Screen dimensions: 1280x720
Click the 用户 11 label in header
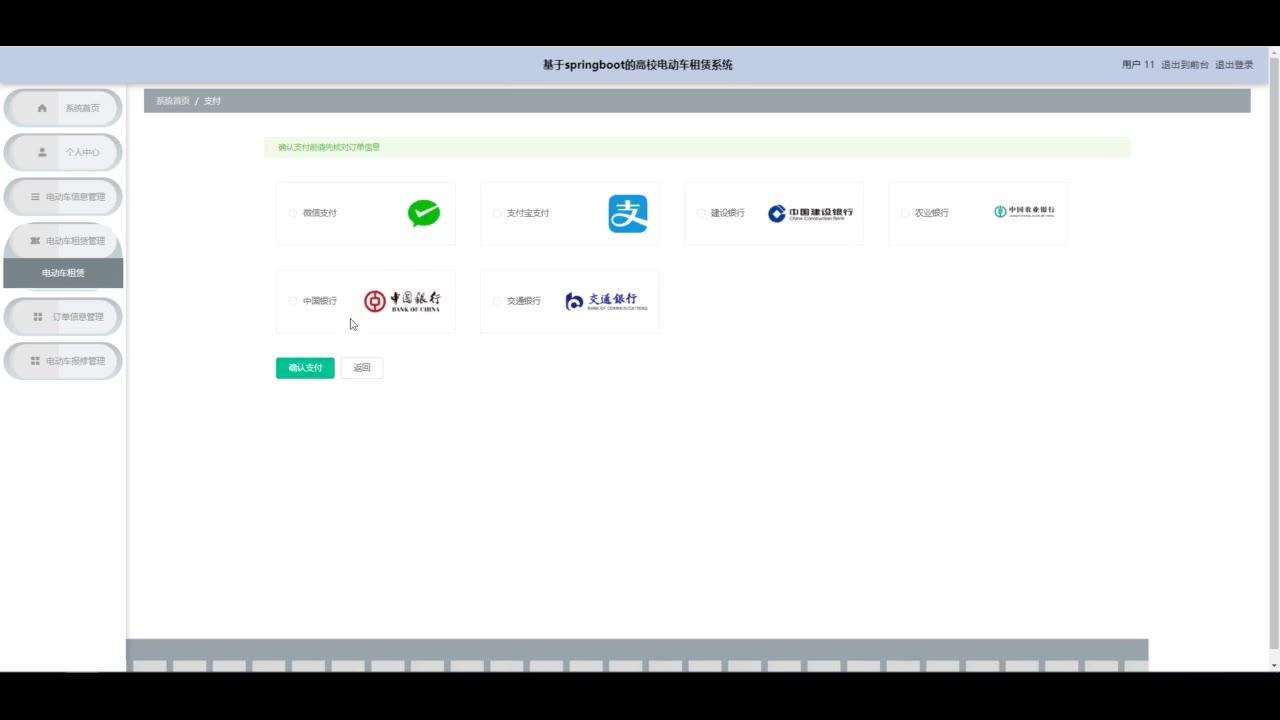[1138, 65]
